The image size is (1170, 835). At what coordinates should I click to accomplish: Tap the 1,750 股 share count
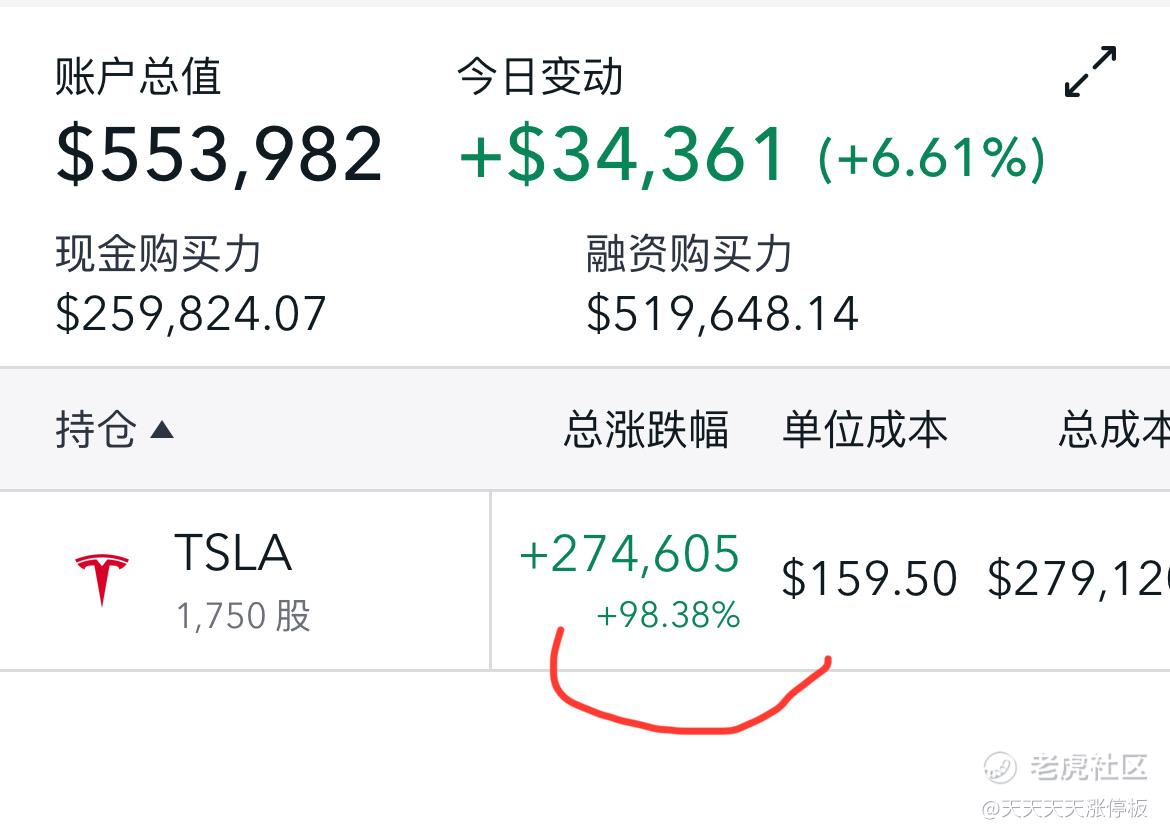[243, 616]
